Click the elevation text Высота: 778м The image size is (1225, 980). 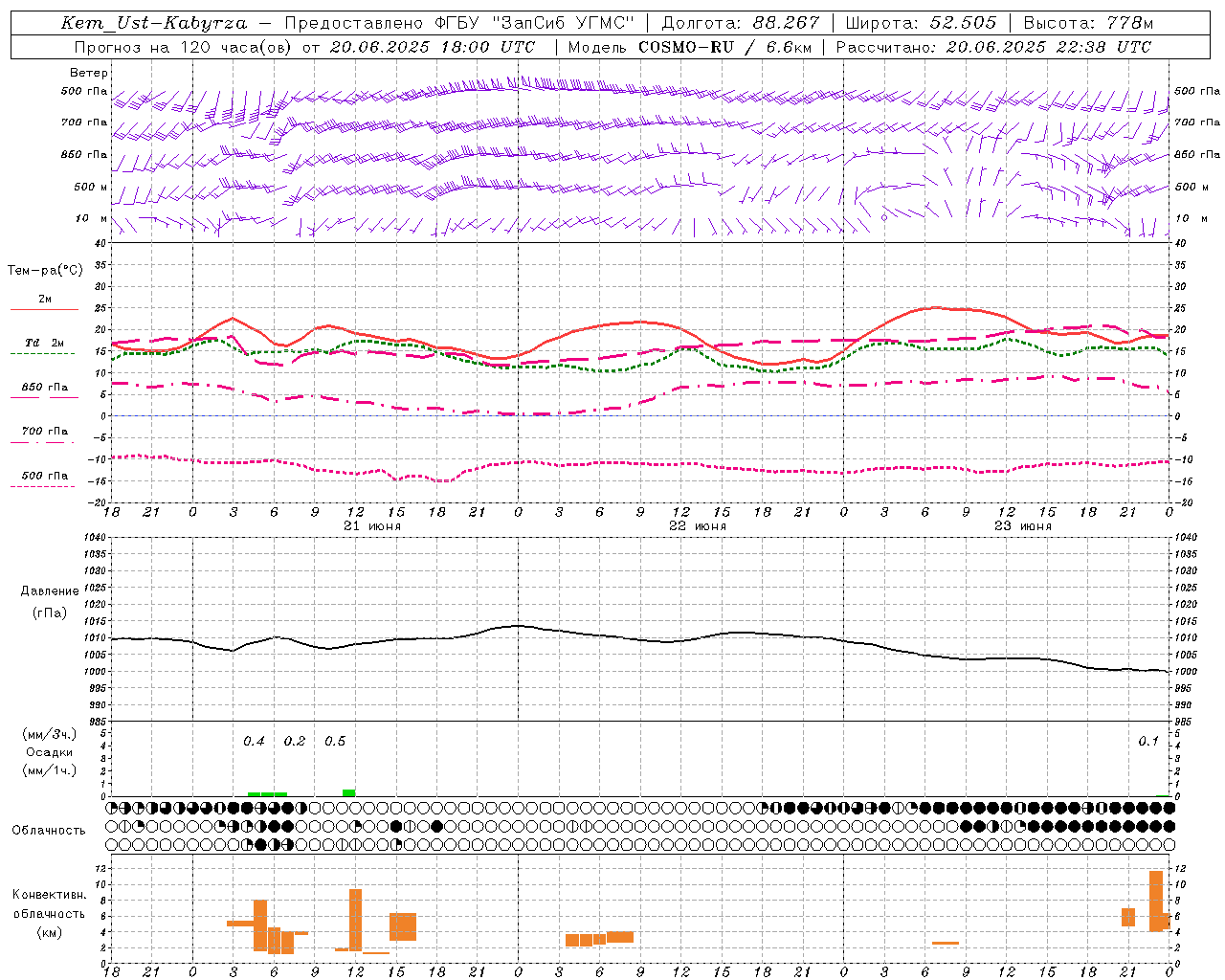pyautogui.click(x=1088, y=23)
